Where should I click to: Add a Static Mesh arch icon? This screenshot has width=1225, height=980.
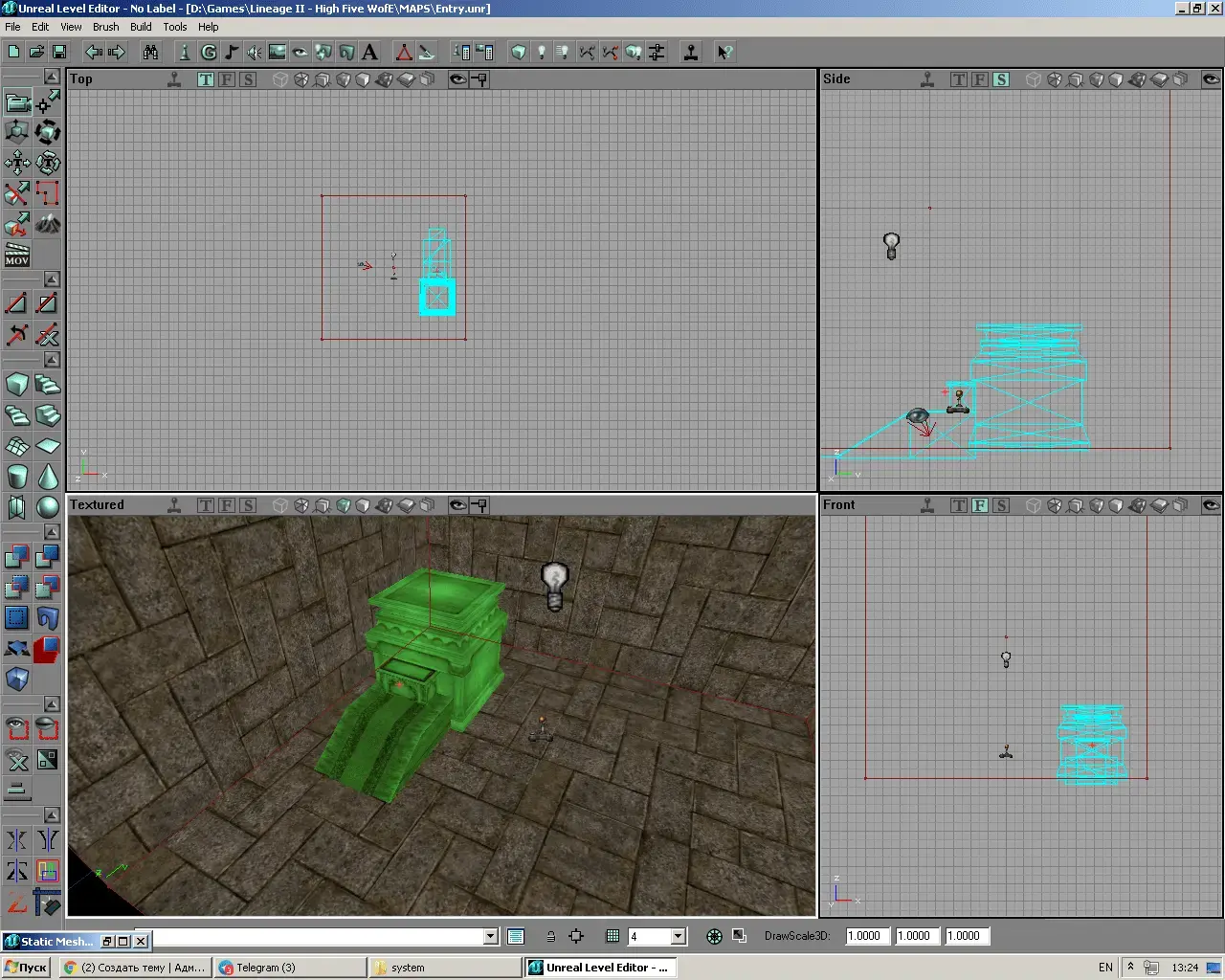click(x=47, y=617)
